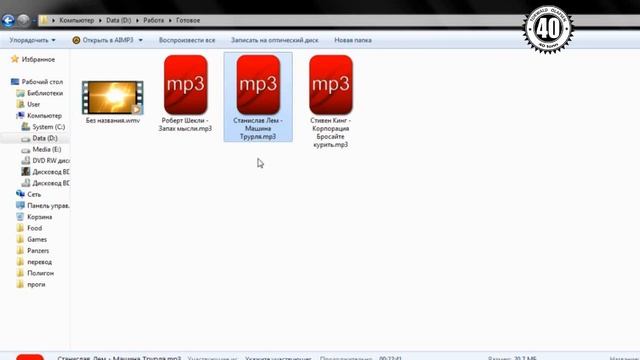Click the Панель управления icon
Viewport: 640px width, 360px height.
20,206
